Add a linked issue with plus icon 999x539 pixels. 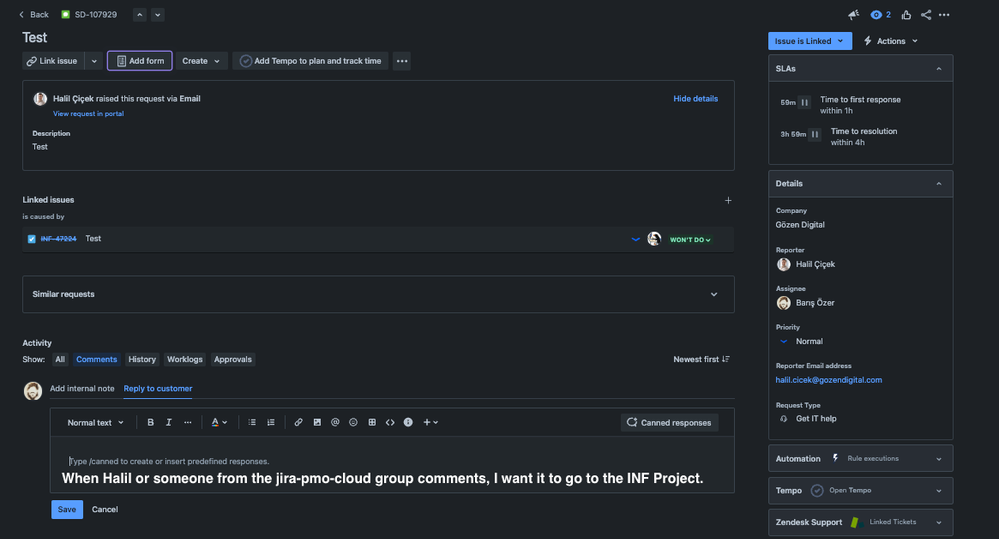[728, 200]
